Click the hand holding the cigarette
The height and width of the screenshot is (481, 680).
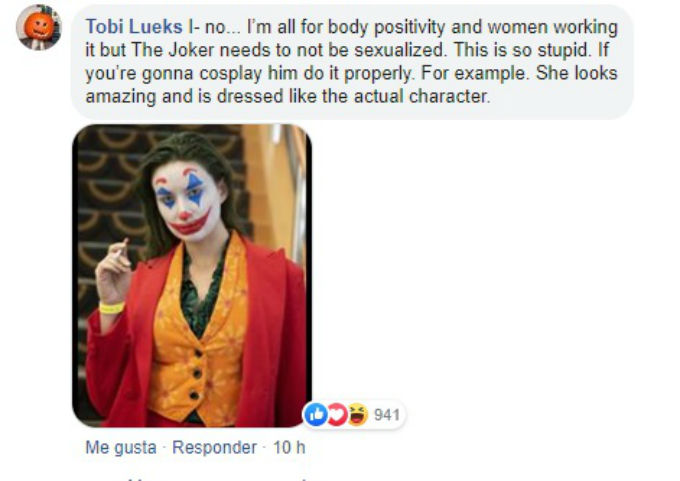click(111, 265)
